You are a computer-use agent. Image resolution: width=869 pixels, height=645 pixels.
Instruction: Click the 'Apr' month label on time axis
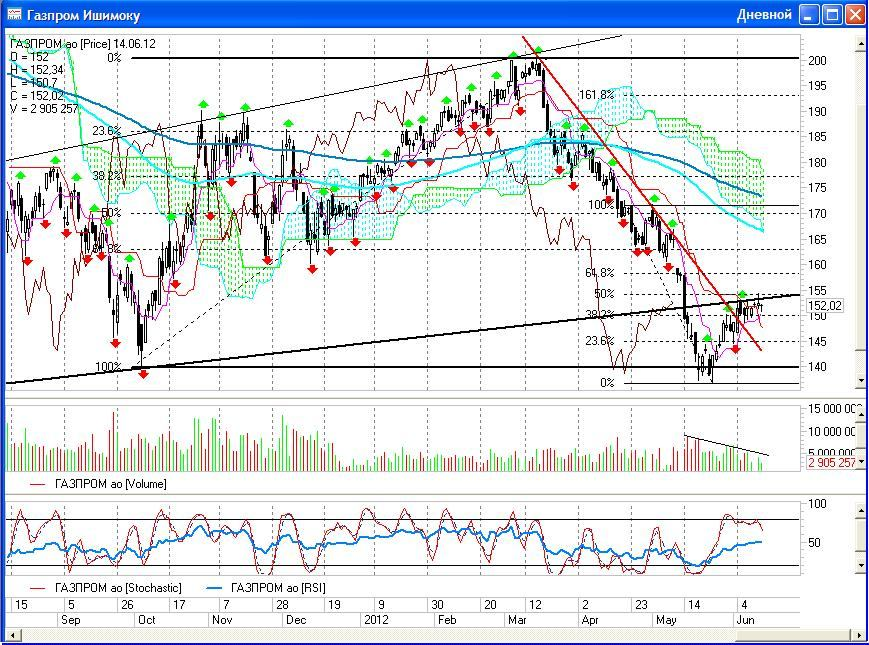(x=591, y=620)
